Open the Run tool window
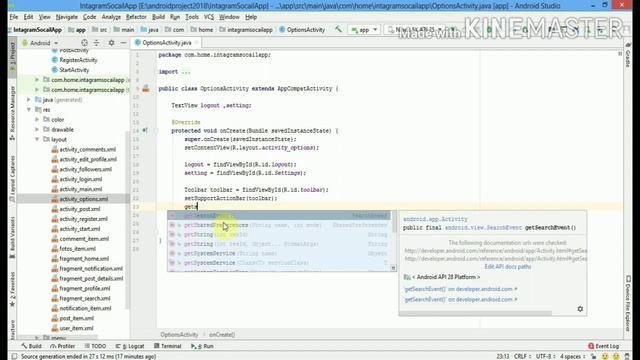The image size is (640, 360). (x=202, y=346)
